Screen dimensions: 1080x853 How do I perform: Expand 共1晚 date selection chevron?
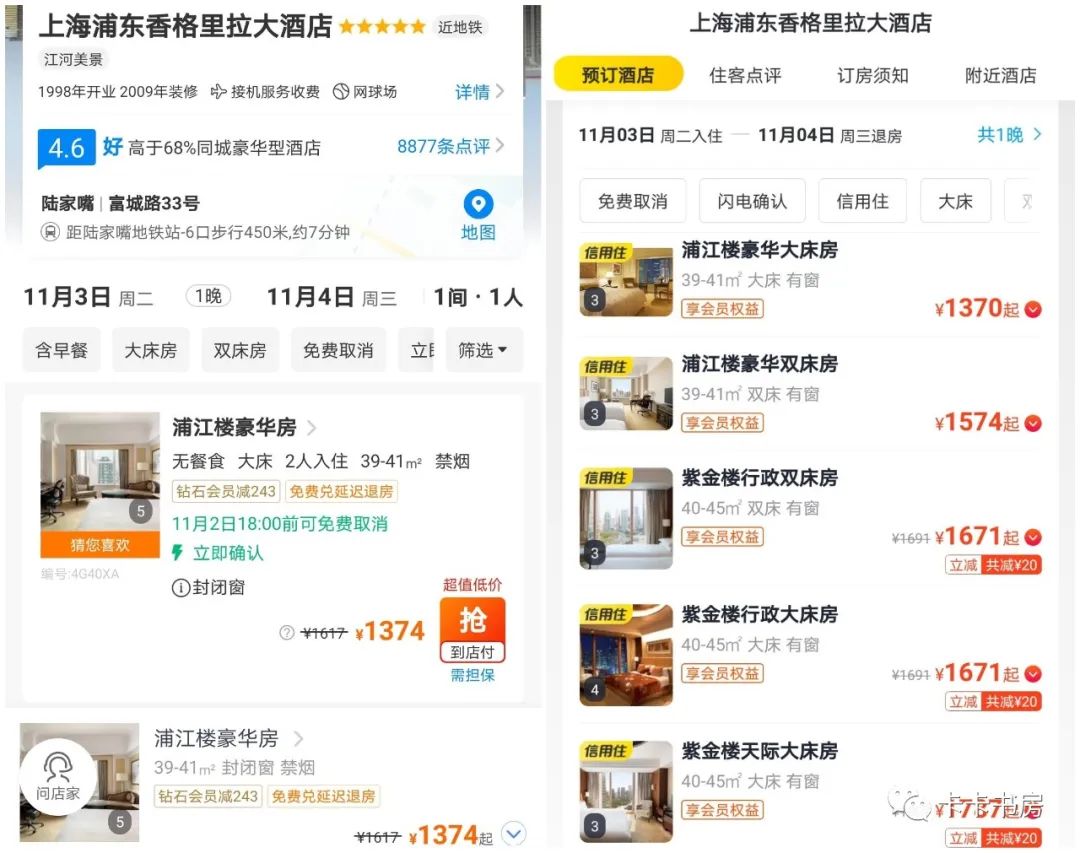1037,134
